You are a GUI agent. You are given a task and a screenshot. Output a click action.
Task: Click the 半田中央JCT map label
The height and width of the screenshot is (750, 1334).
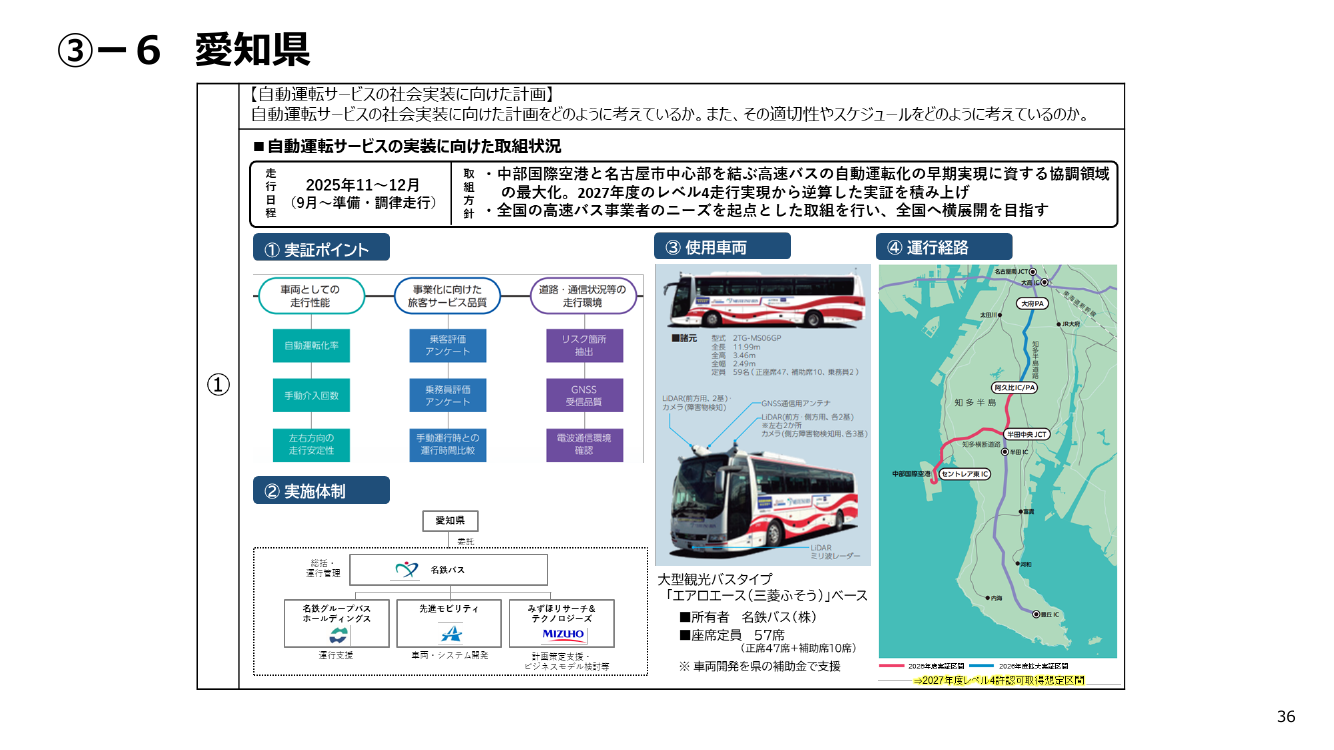[x=1028, y=435]
